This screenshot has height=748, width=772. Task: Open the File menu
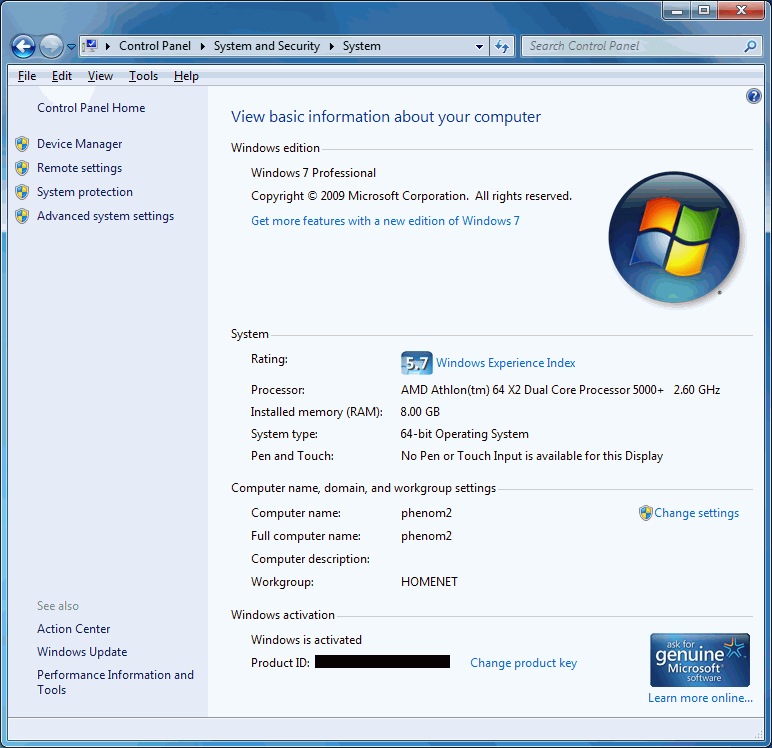(27, 76)
